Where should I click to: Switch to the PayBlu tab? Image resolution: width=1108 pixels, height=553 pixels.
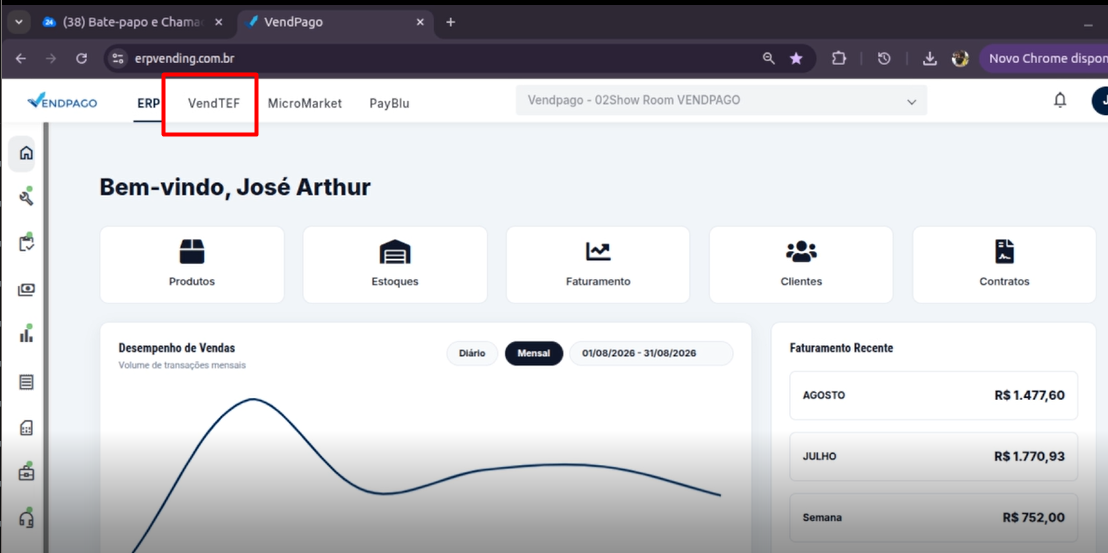(389, 104)
